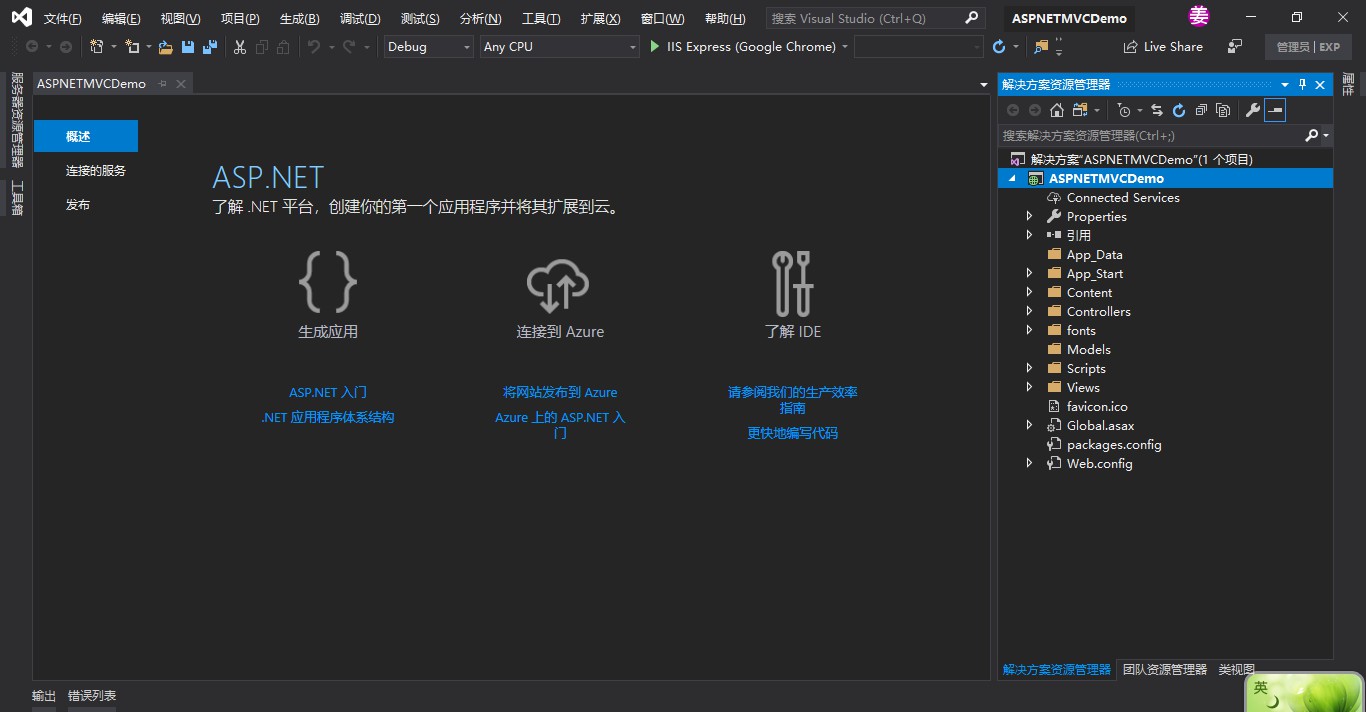The height and width of the screenshot is (712, 1366).
Task: Select the Models folder
Action: (x=1088, y=349)
